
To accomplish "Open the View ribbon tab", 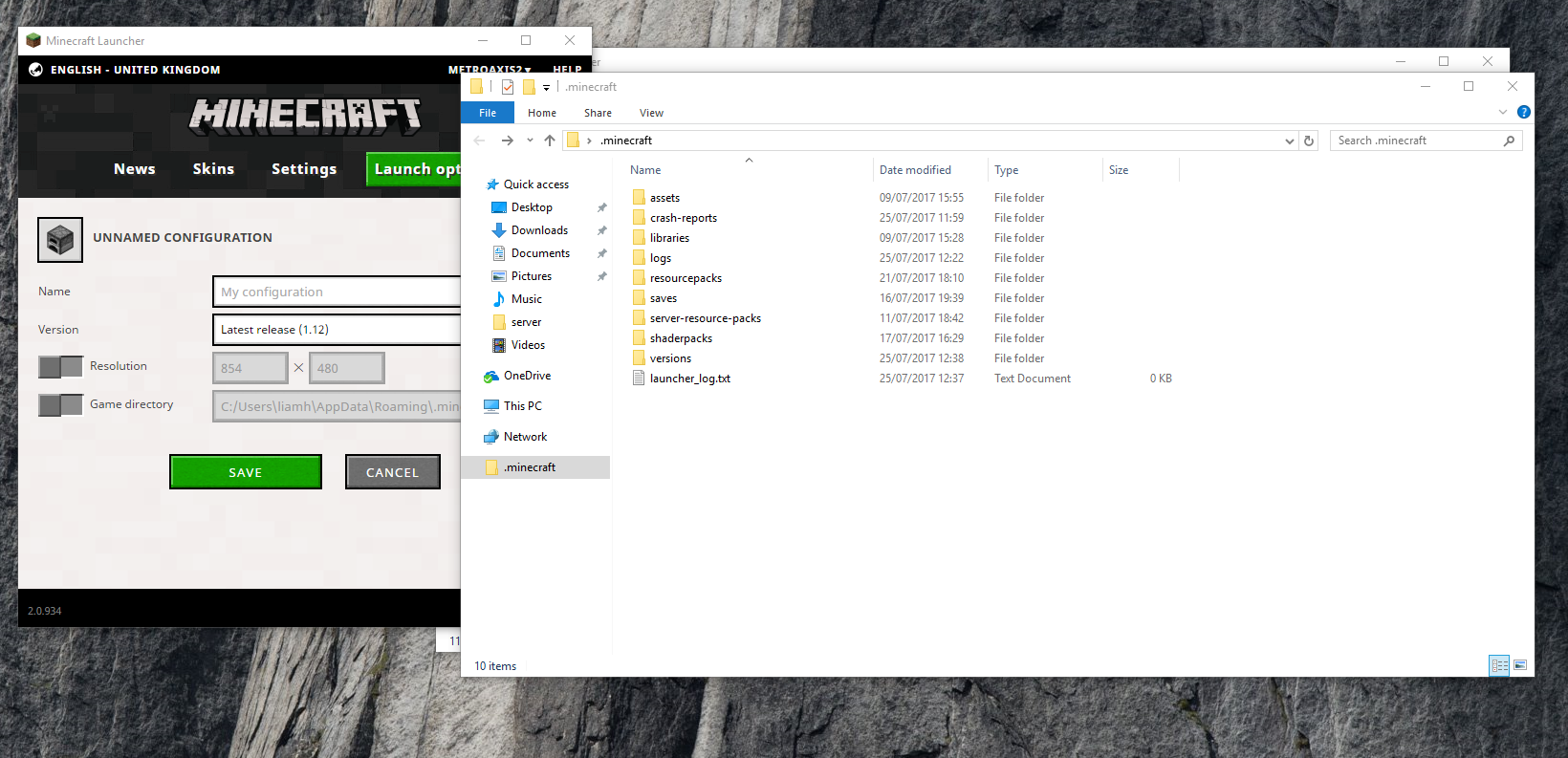I will tap(651, 113).
